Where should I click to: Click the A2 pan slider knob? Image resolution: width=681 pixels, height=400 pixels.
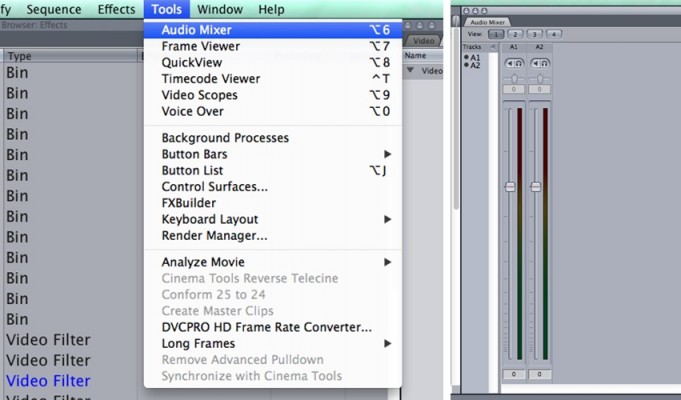pyautogui.click(x=540, y=79)
